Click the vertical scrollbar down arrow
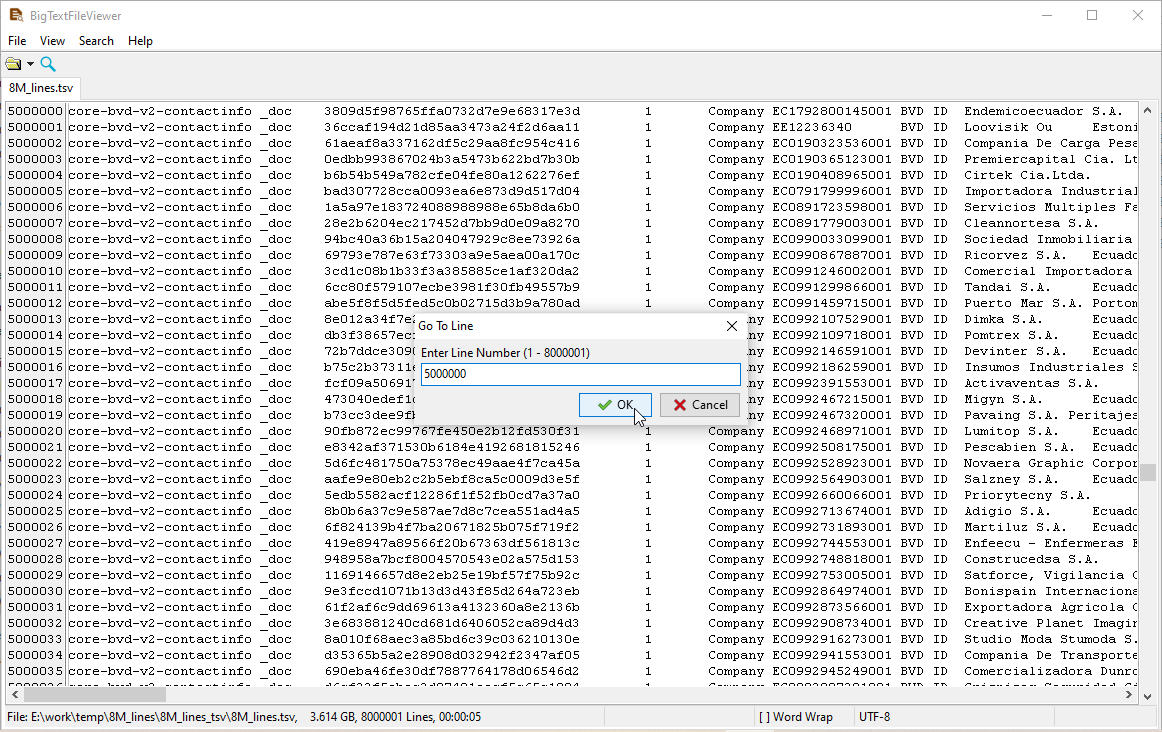Viewport: 1162px width, 732px height. (1148, 696)
